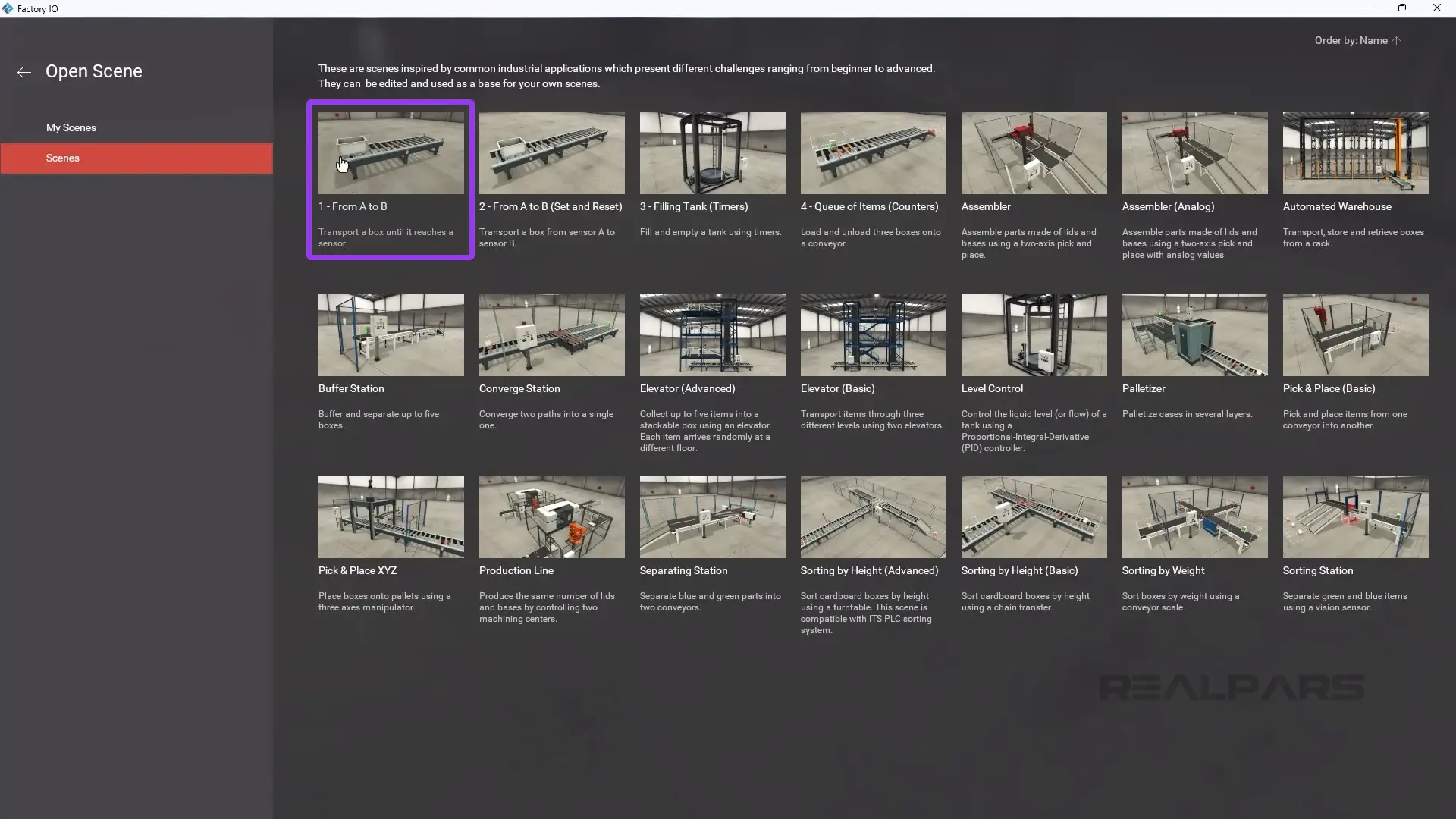The image size is (1456, 819).
Task: Open the Elevator (Advanced) scene thumbnail
Action: pyautogui.click(x=712, y=335)
